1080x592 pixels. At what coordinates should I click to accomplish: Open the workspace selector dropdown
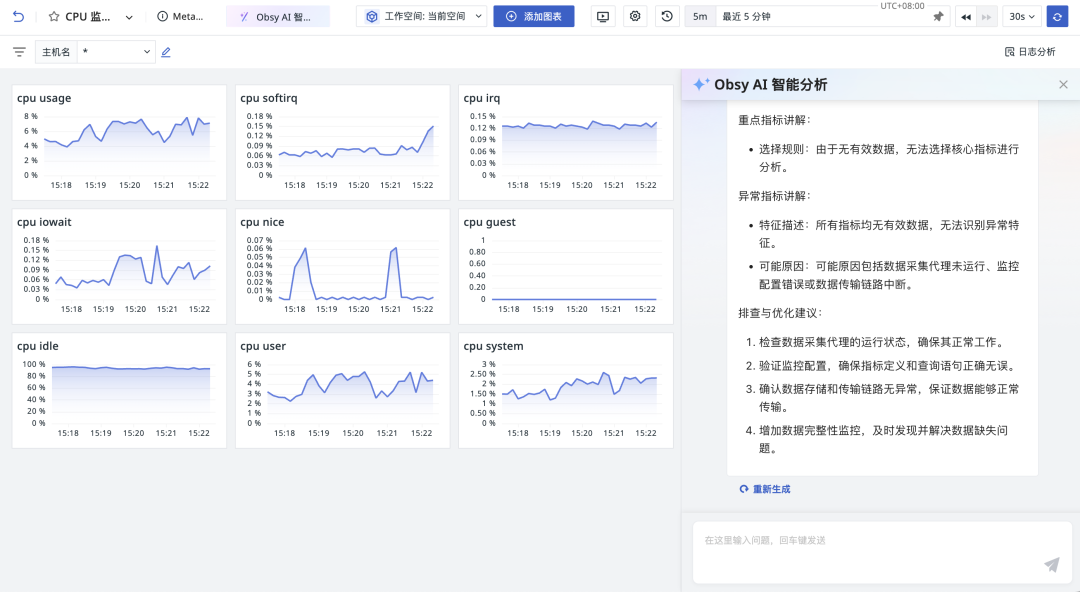coord(422,17)
